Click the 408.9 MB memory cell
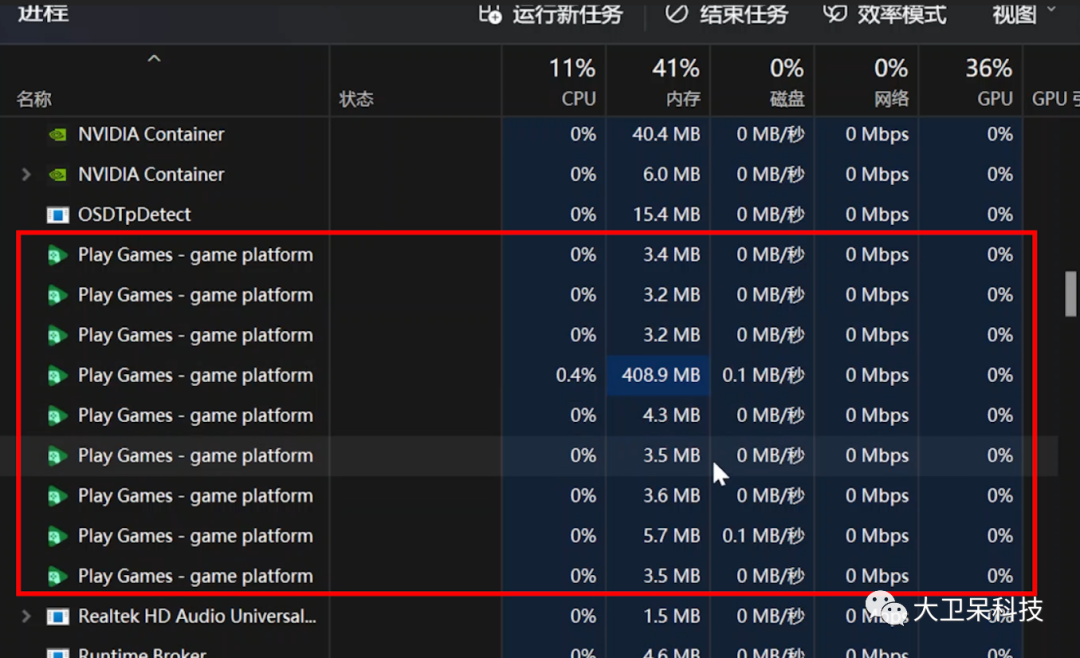The image size is (1080, 658). [x=658, y=376]
